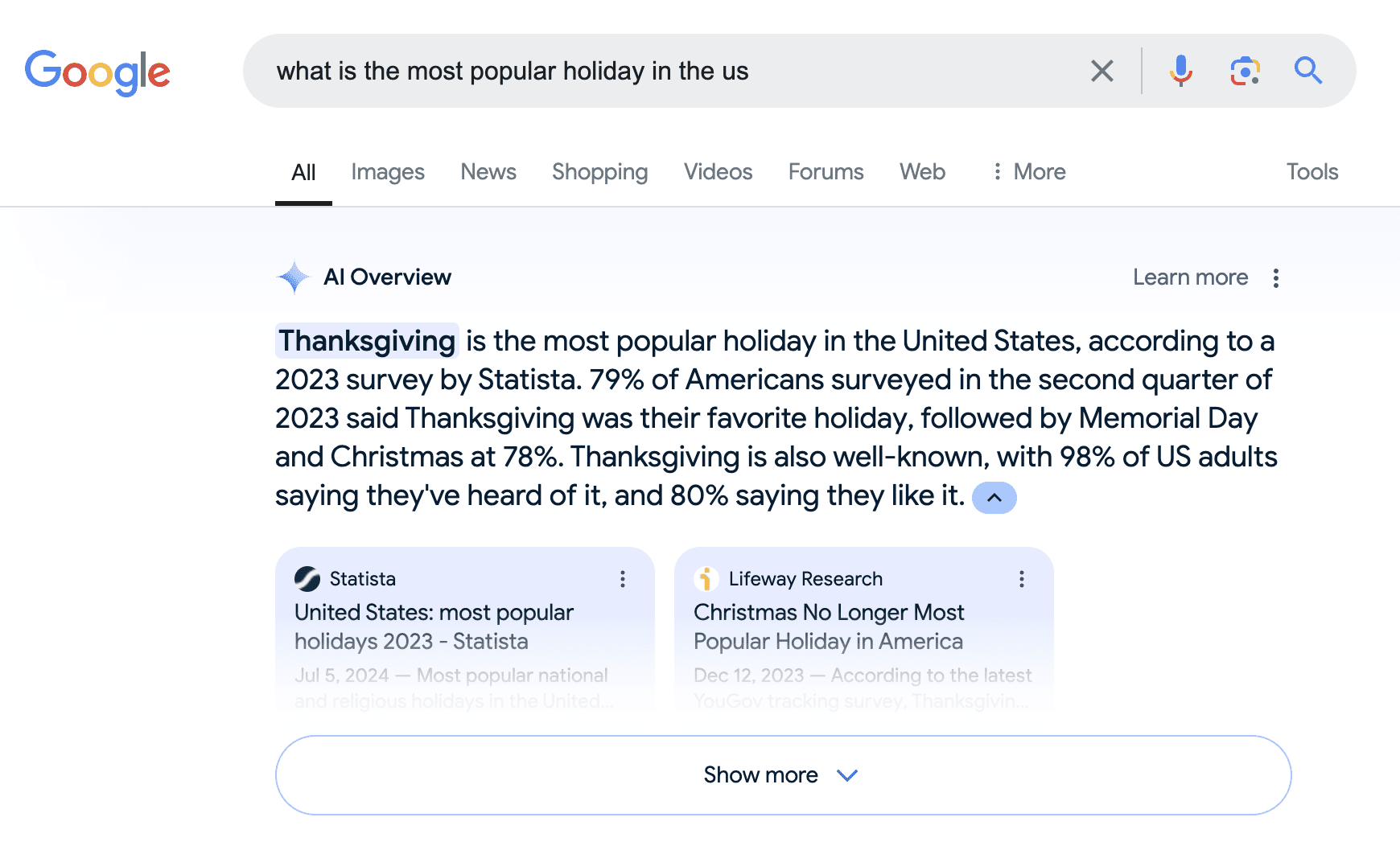Open the Shopping results tab
The width and height of the screenshot is (1400, 846).
coord(599,171)
